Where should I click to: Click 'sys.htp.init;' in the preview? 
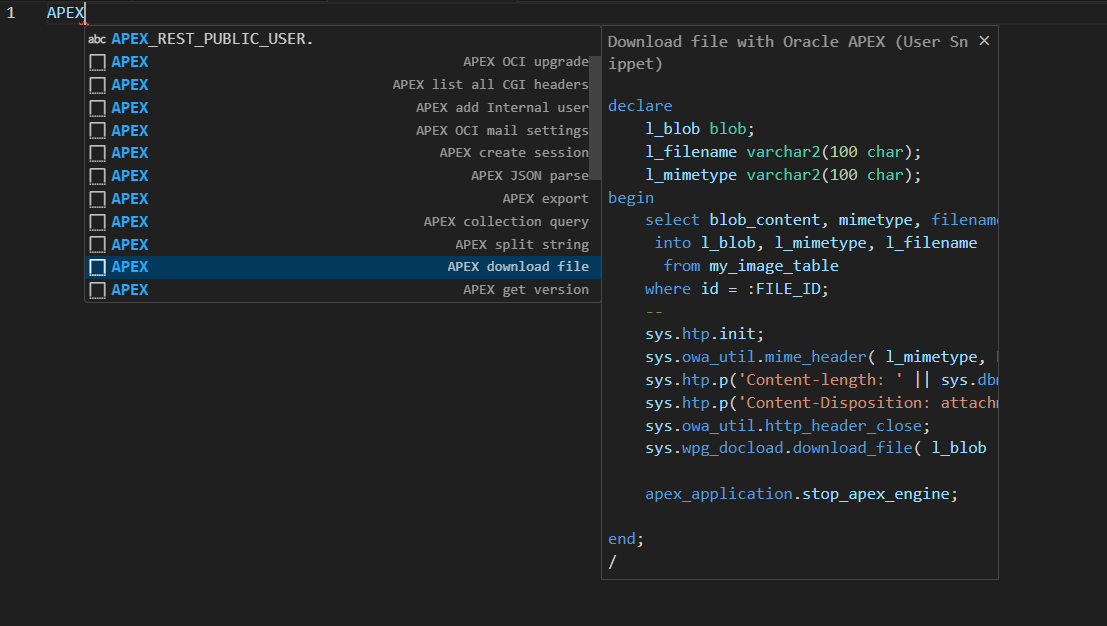pyautogui.click(x=704, y=334)
